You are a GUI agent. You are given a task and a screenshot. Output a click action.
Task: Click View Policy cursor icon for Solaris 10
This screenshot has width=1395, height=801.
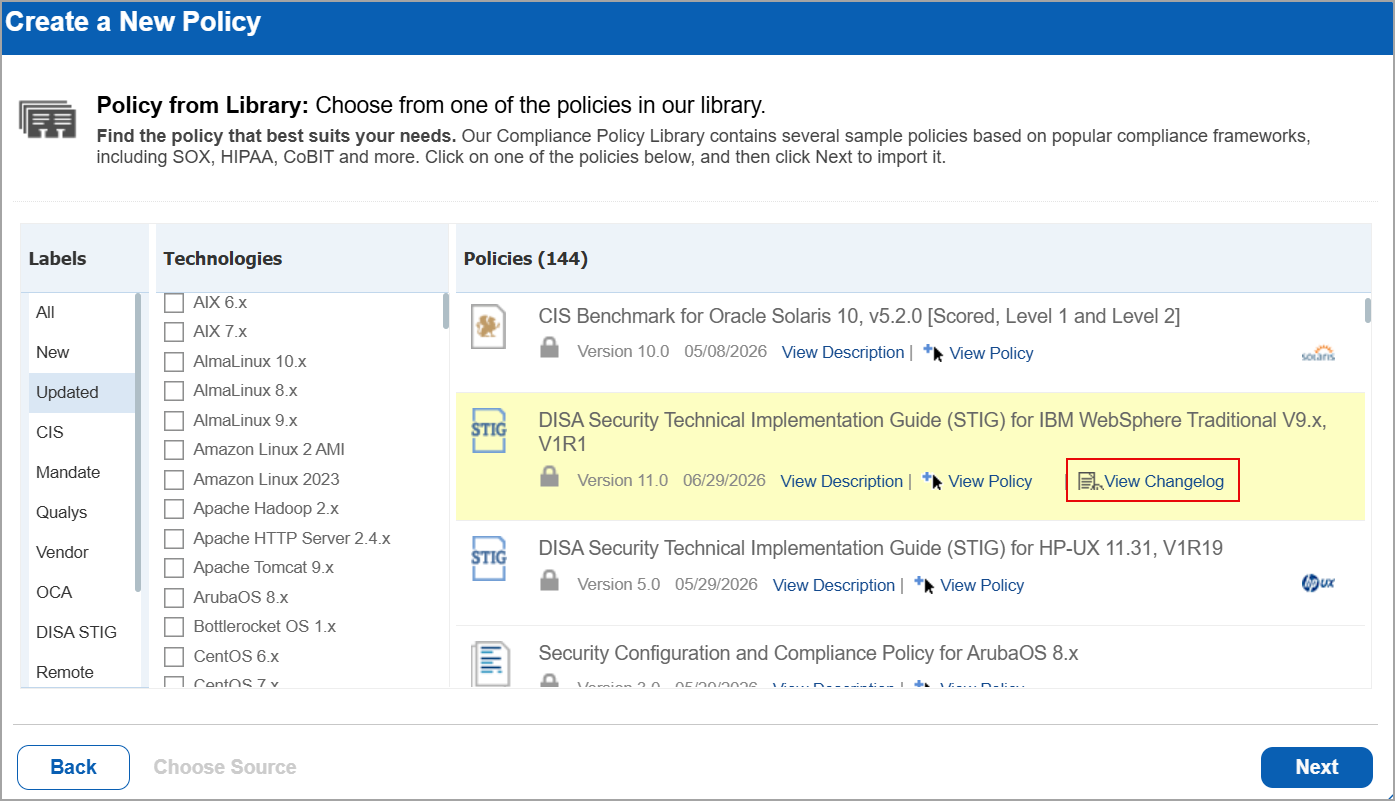click(933, 353)
